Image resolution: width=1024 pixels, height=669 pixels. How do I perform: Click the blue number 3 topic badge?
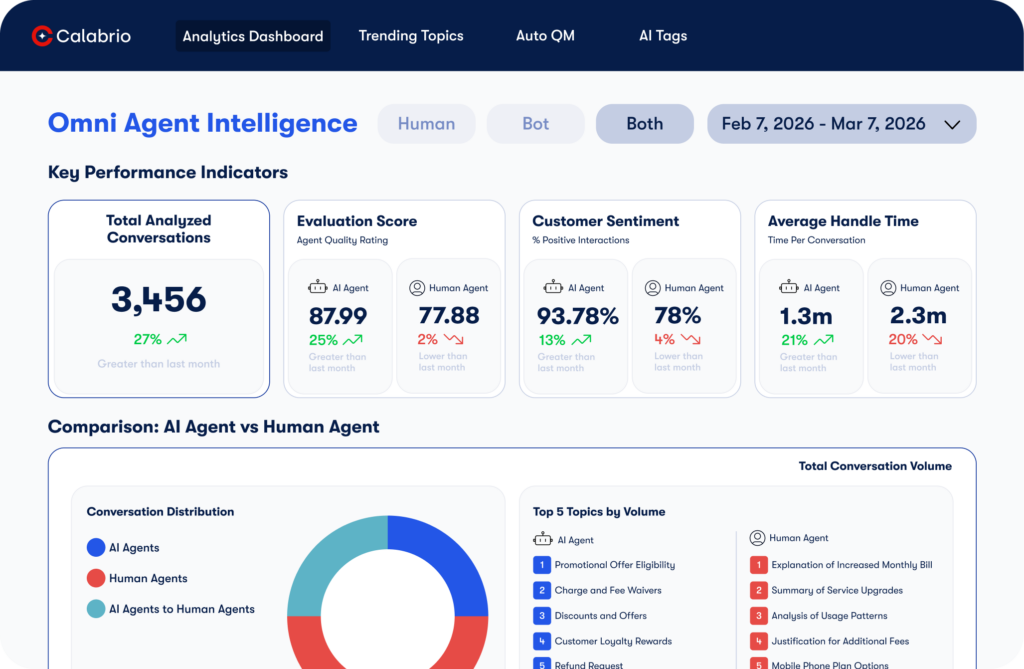tap(542, 615)
